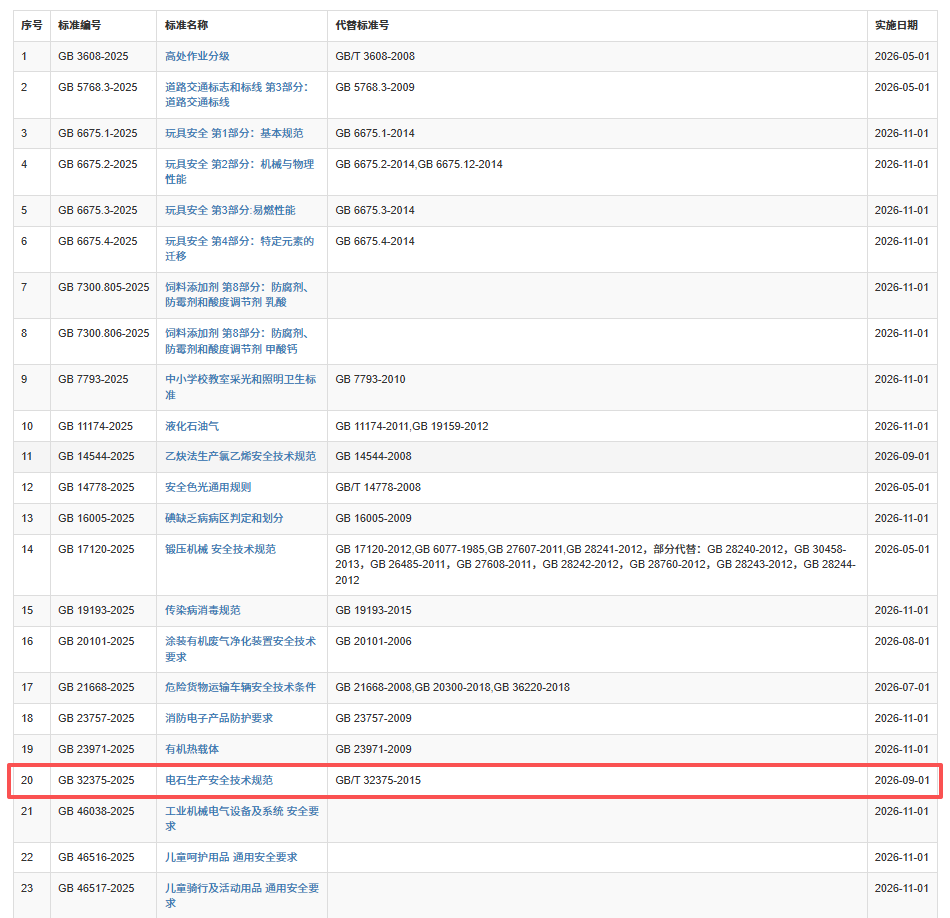Click the 实施日期 column header
950x918 pixels.
tap(895, 25)
